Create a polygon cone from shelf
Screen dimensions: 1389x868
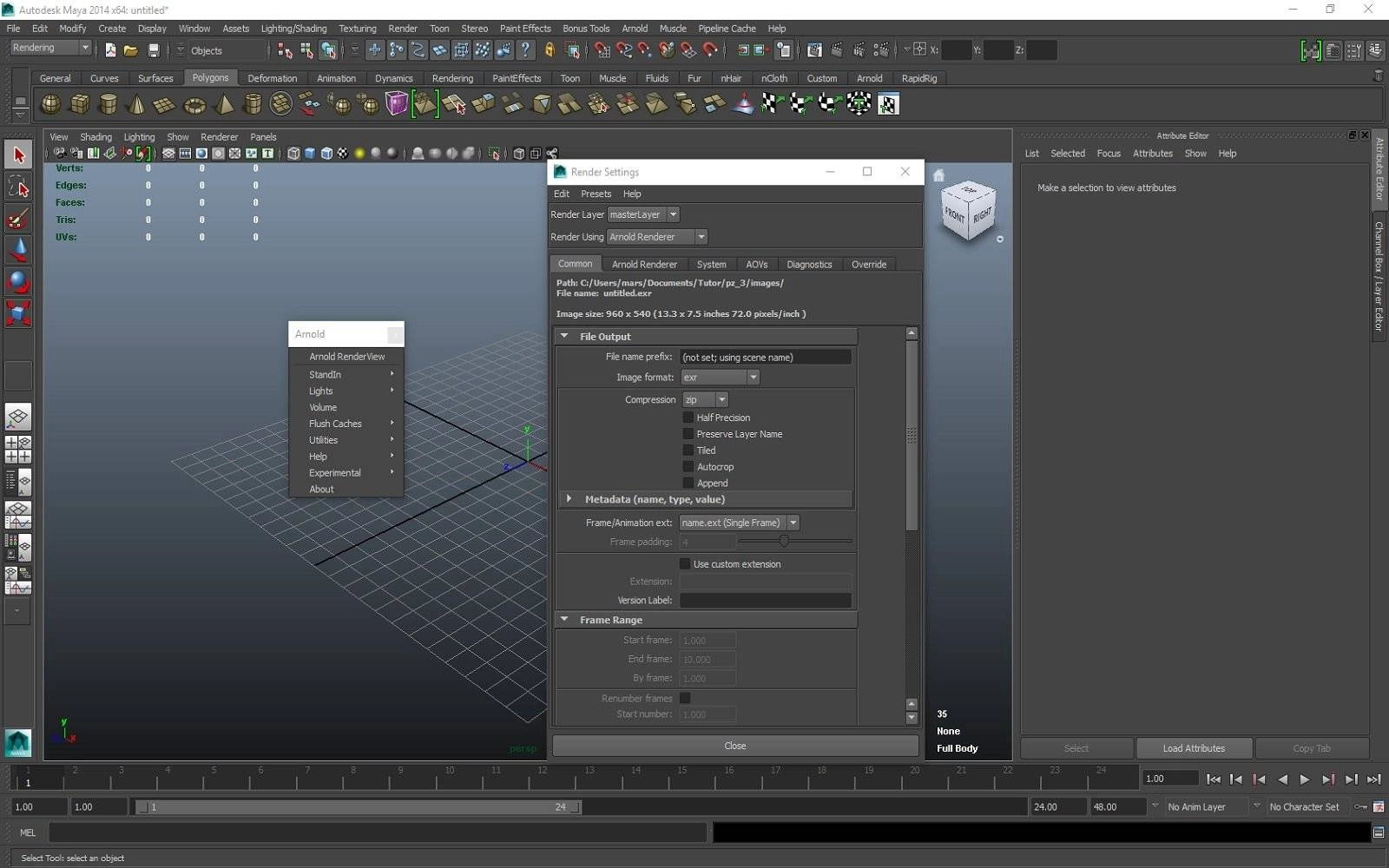pyautogui.click(x=136, y=105)
